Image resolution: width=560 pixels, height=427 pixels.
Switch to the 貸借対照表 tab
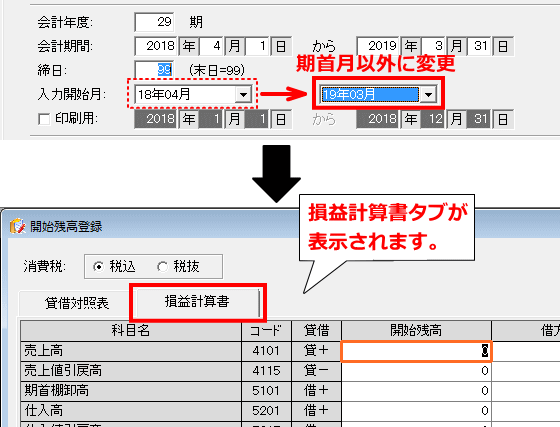77,303
